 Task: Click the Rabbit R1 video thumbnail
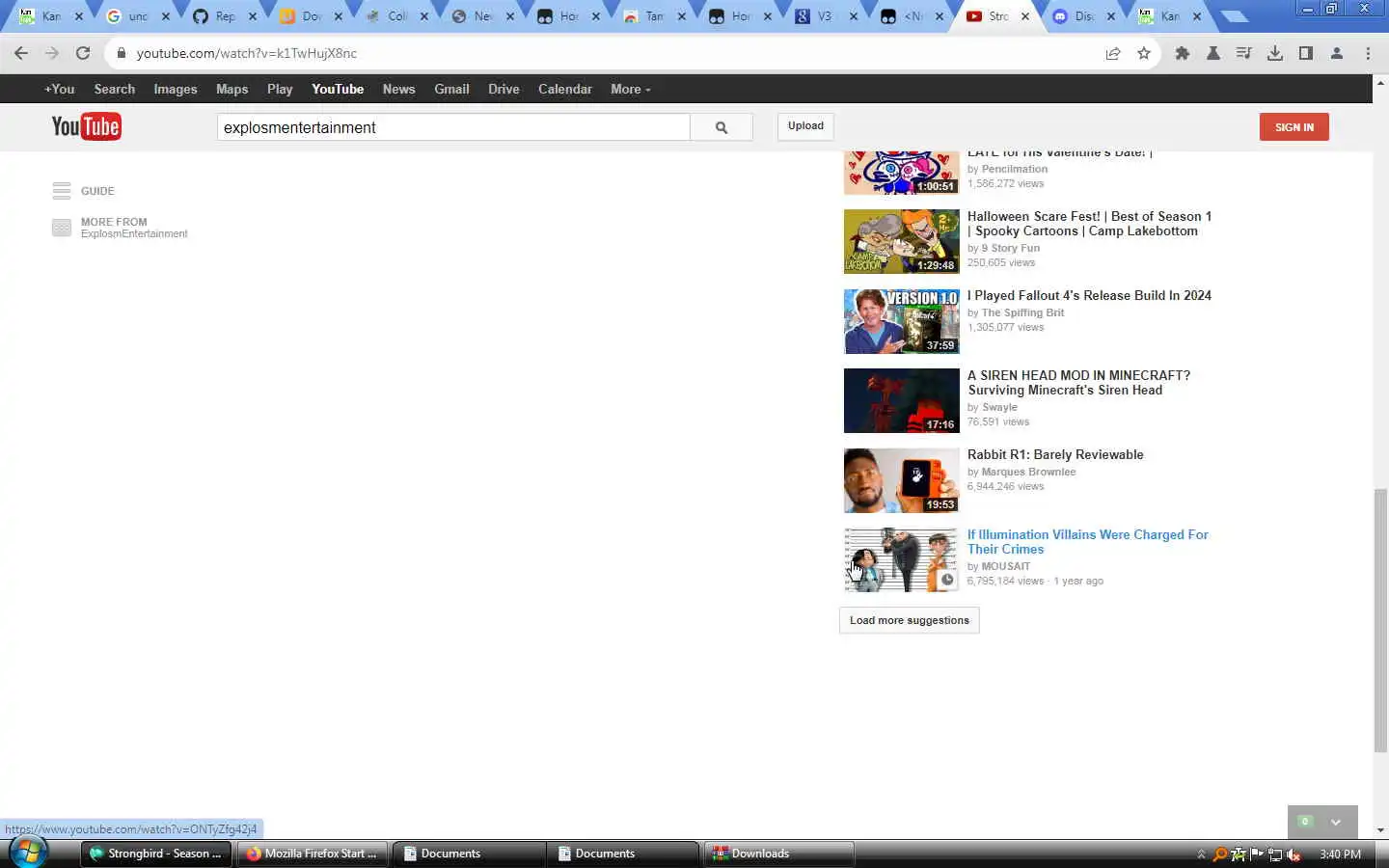902,480
